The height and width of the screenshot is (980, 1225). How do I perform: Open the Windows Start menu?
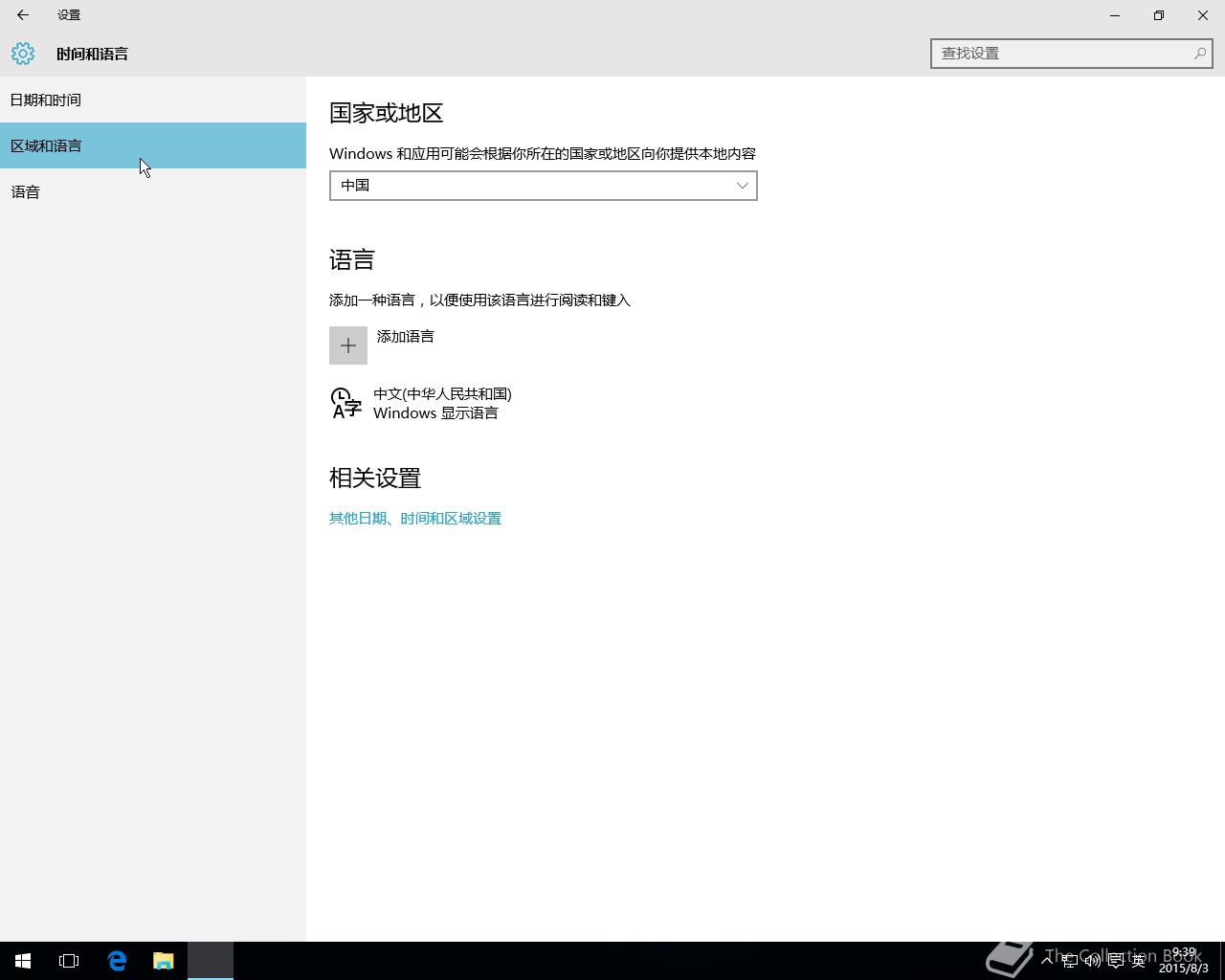pyautogui.click(x=23, y=961)
